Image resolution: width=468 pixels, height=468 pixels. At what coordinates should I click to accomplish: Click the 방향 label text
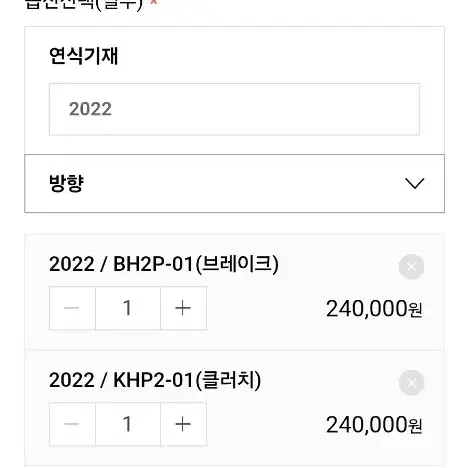[66, 183]
